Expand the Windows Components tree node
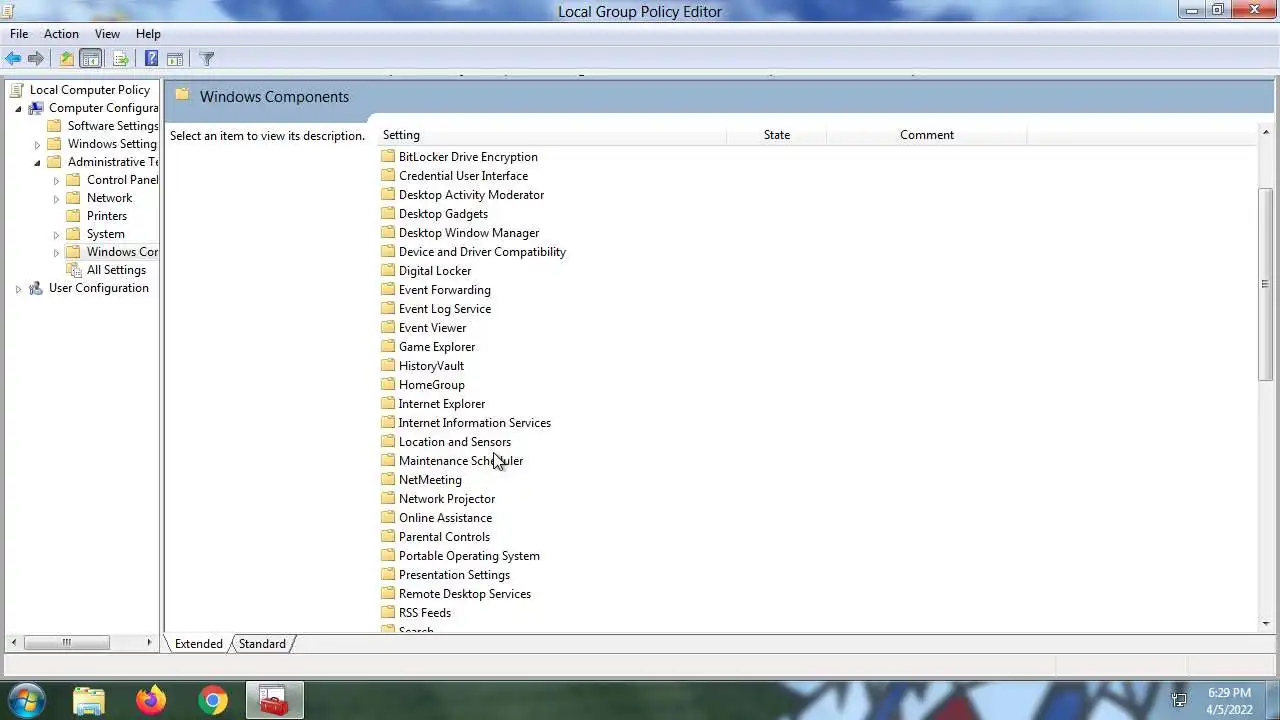 click(x=56, y=252)
